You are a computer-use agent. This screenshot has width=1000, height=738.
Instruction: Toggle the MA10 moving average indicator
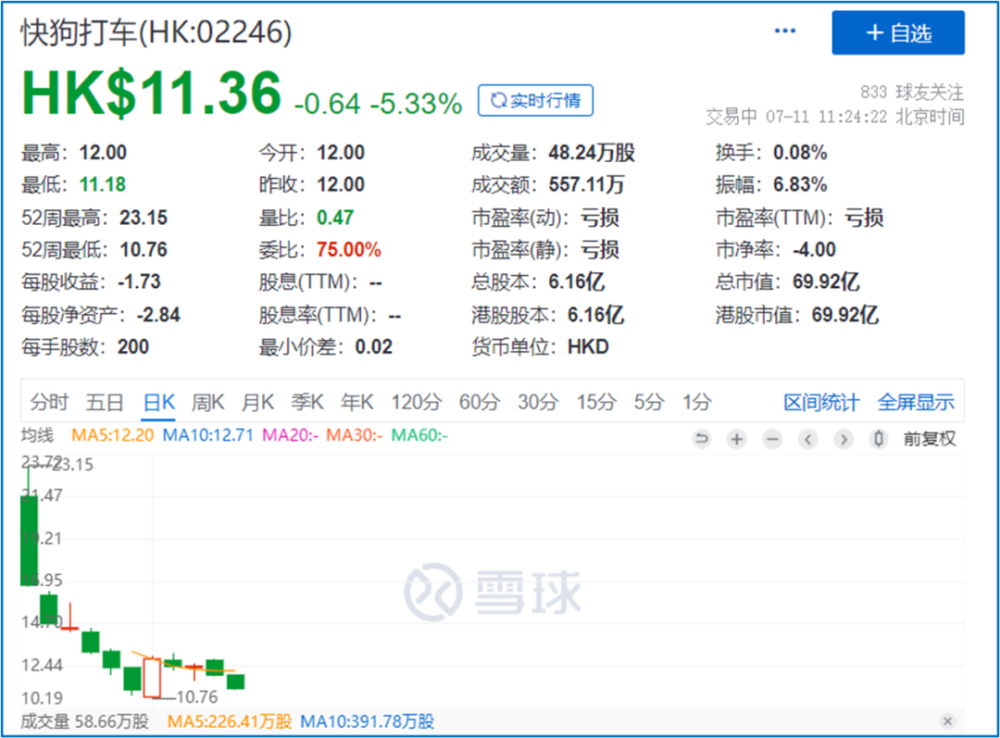[208, 435]
